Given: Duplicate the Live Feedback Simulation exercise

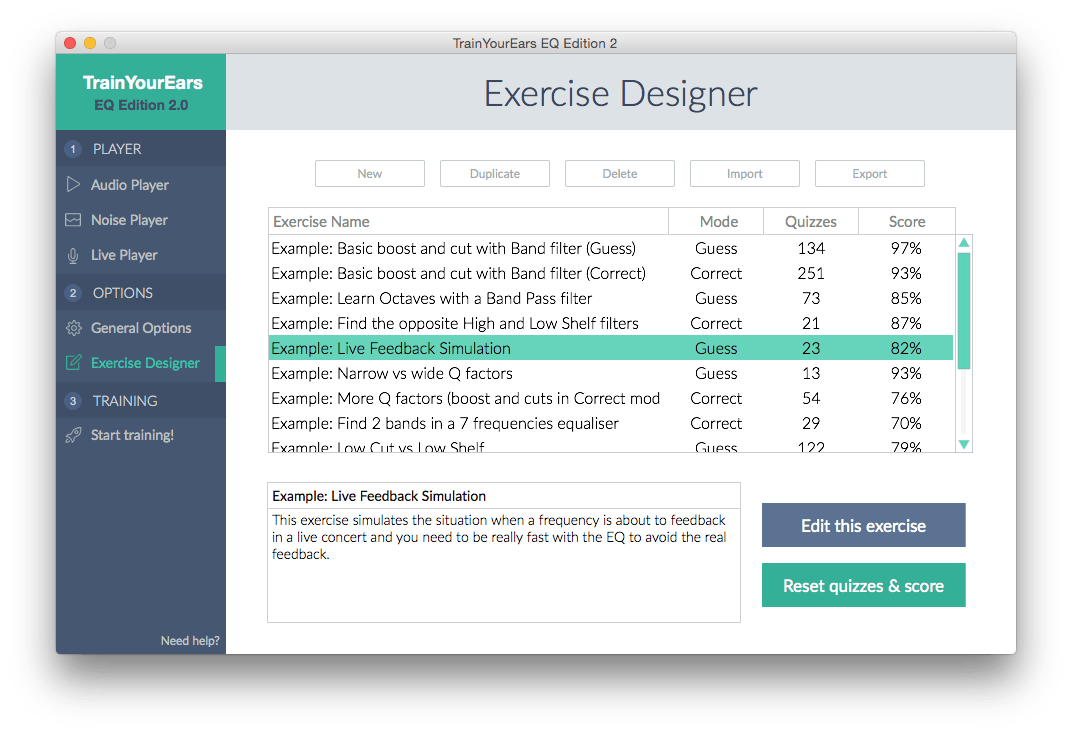Looking at the screenshot, I should click(x=494, y=173).
